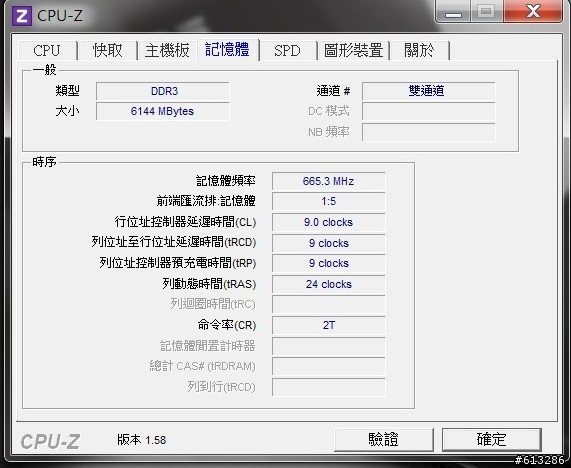
Task: Minimize the CPU-Z window
Action: [453, 12]
